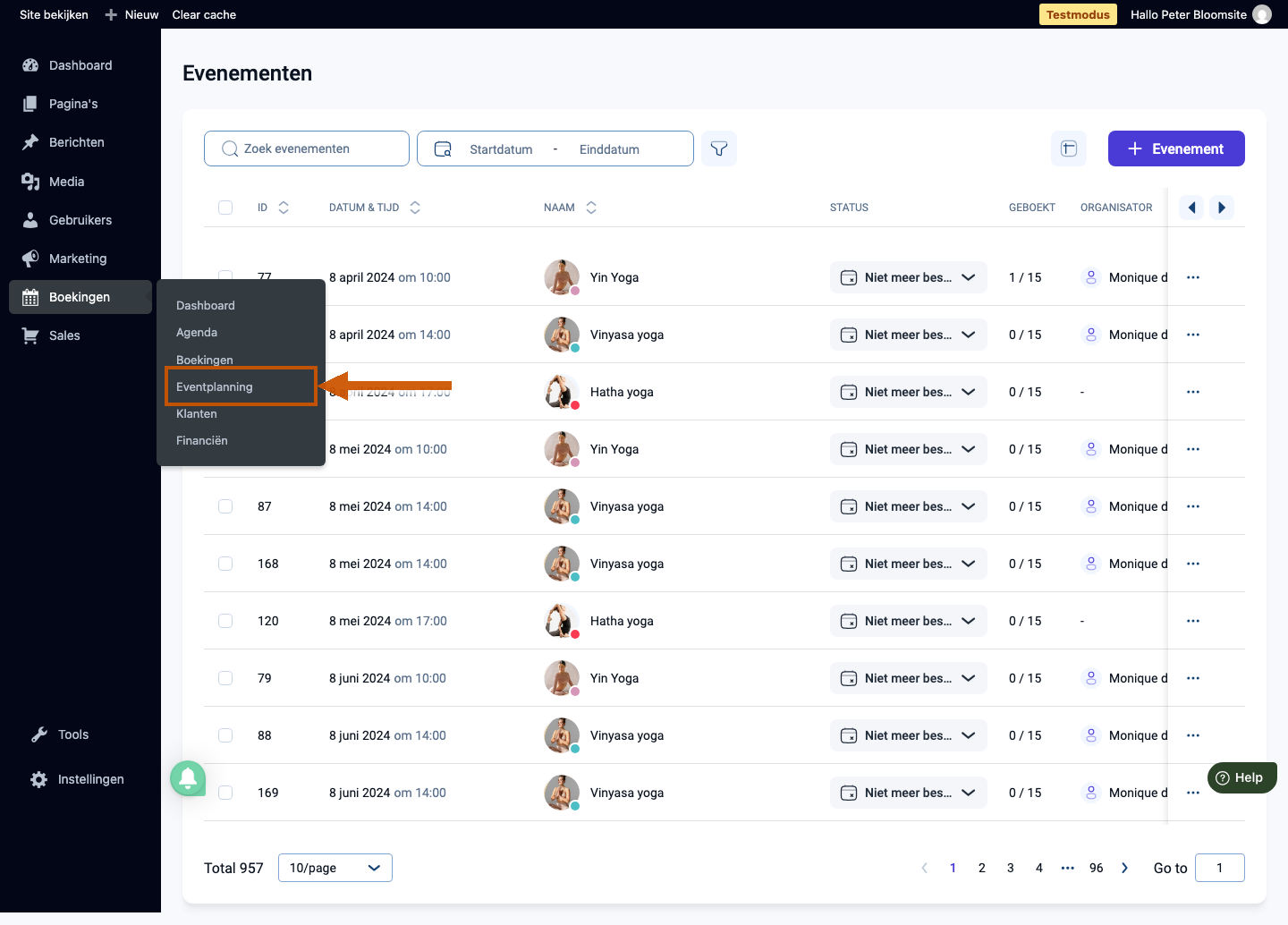Toggle the select-all header checkbox
1288x925 pixels.
(225, 208)
